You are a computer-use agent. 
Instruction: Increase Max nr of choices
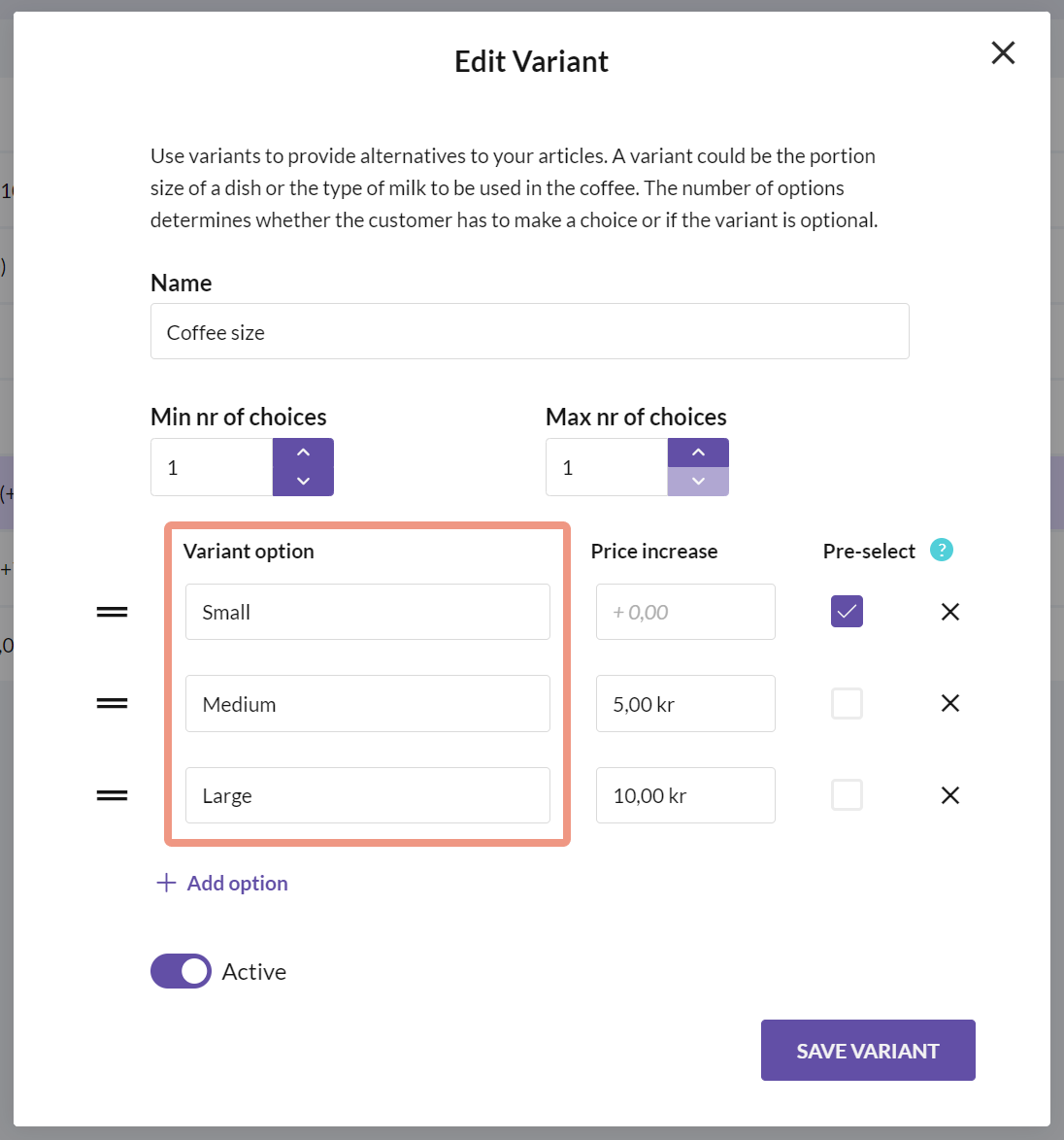(698, 453)
